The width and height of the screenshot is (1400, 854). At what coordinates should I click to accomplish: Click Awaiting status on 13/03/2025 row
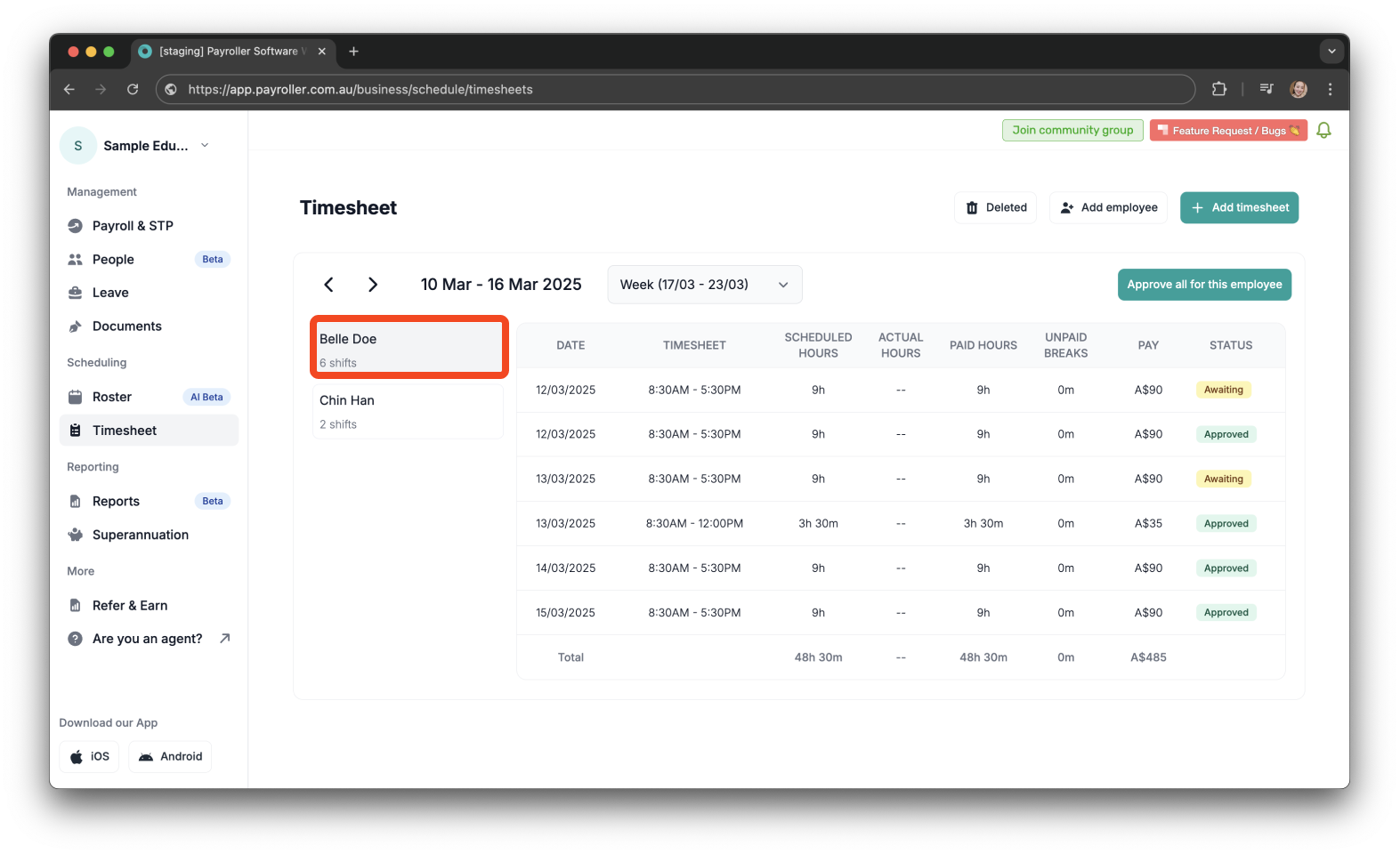pyautogui.click(x=1224, y=479)
